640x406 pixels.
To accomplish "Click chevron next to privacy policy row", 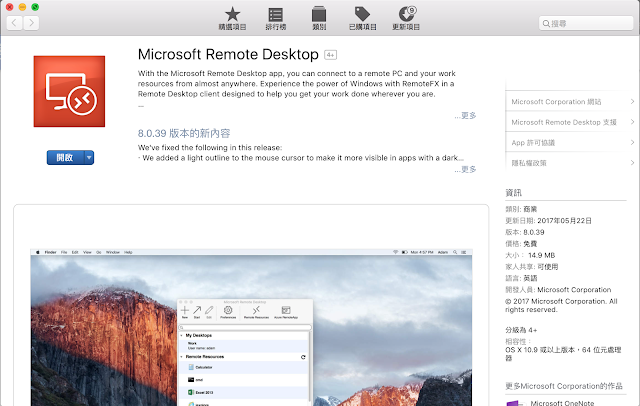I will coord(632,163).
